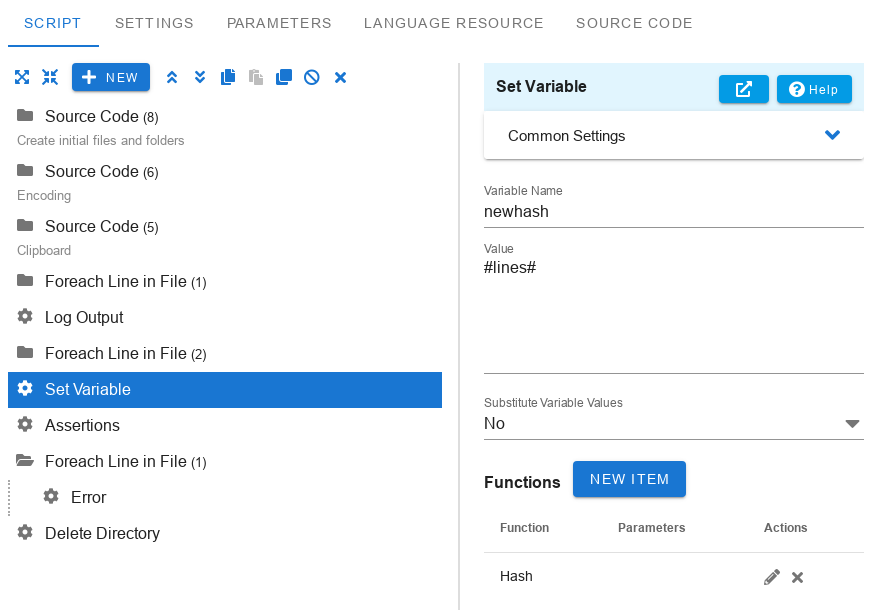Edit the Hash function pencil icon
Screen dimensions: 877x610
[x=772, y=577]
